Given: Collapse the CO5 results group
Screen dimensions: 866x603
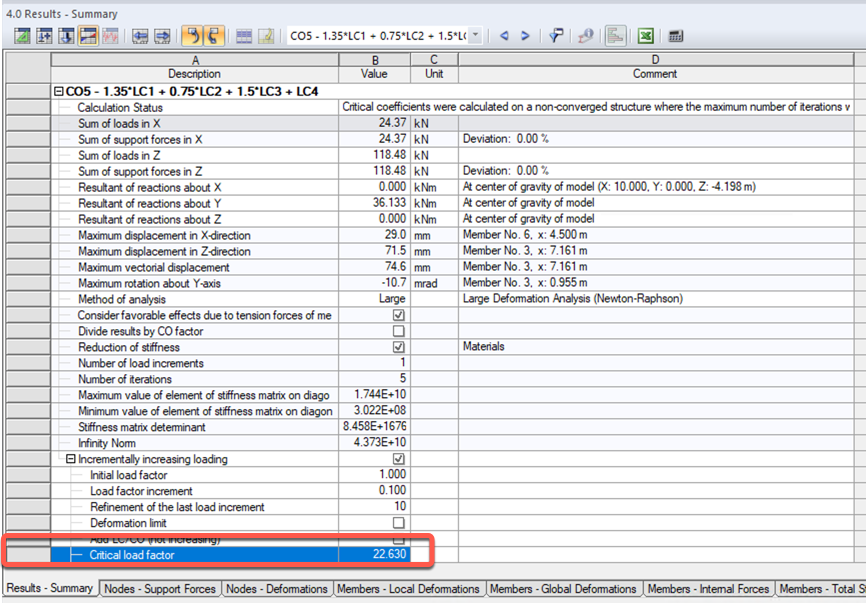Looking at the screenshot, I should click(x=59, y=92).
